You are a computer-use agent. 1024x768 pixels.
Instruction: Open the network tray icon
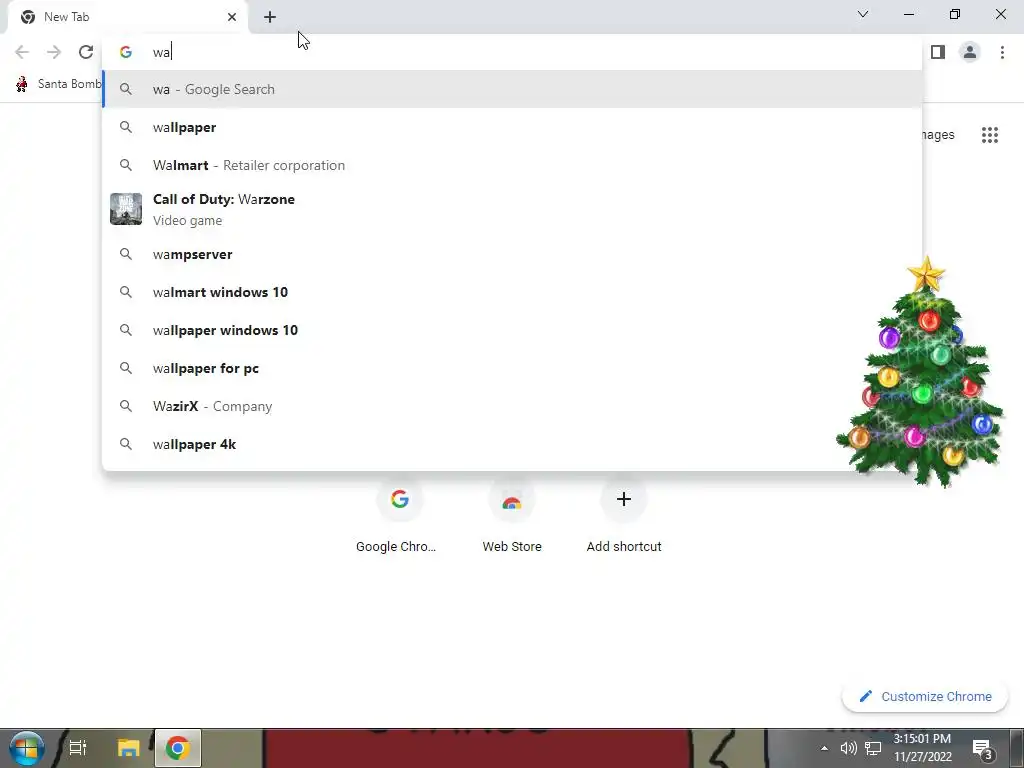[873, 748]
